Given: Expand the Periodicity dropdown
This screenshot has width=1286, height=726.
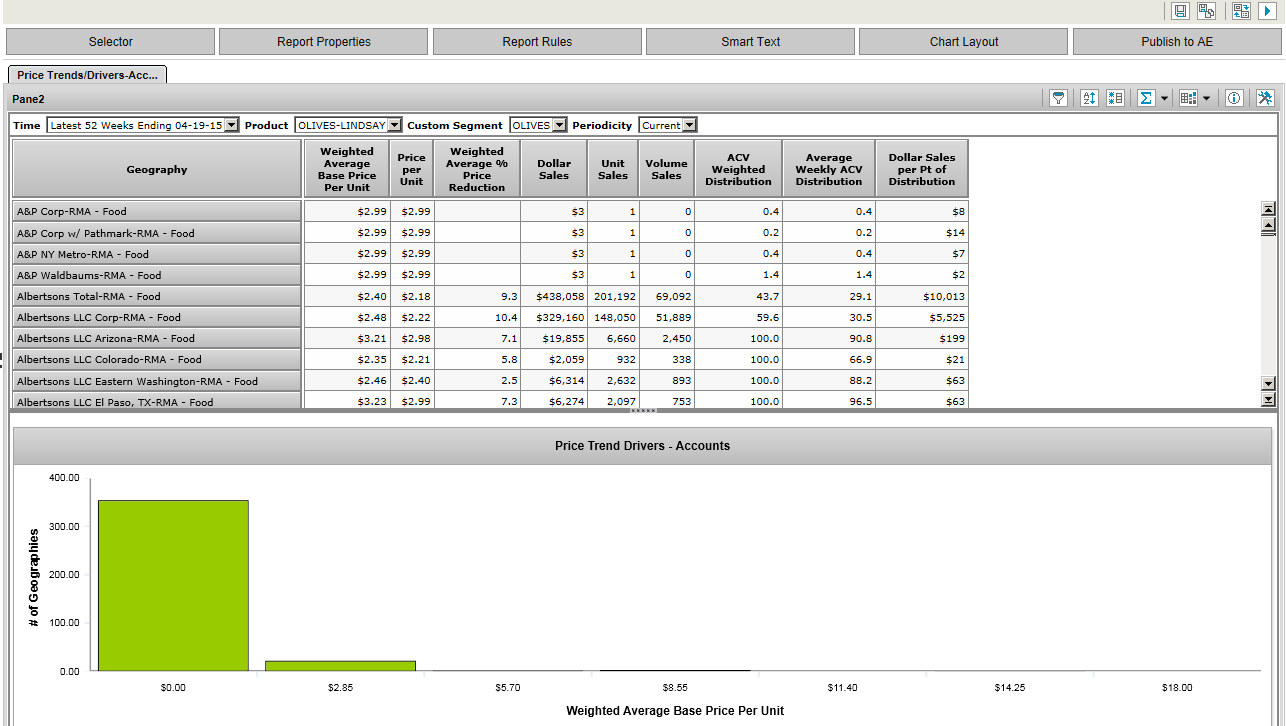Looking at the screenshot, I should point(689,125).
